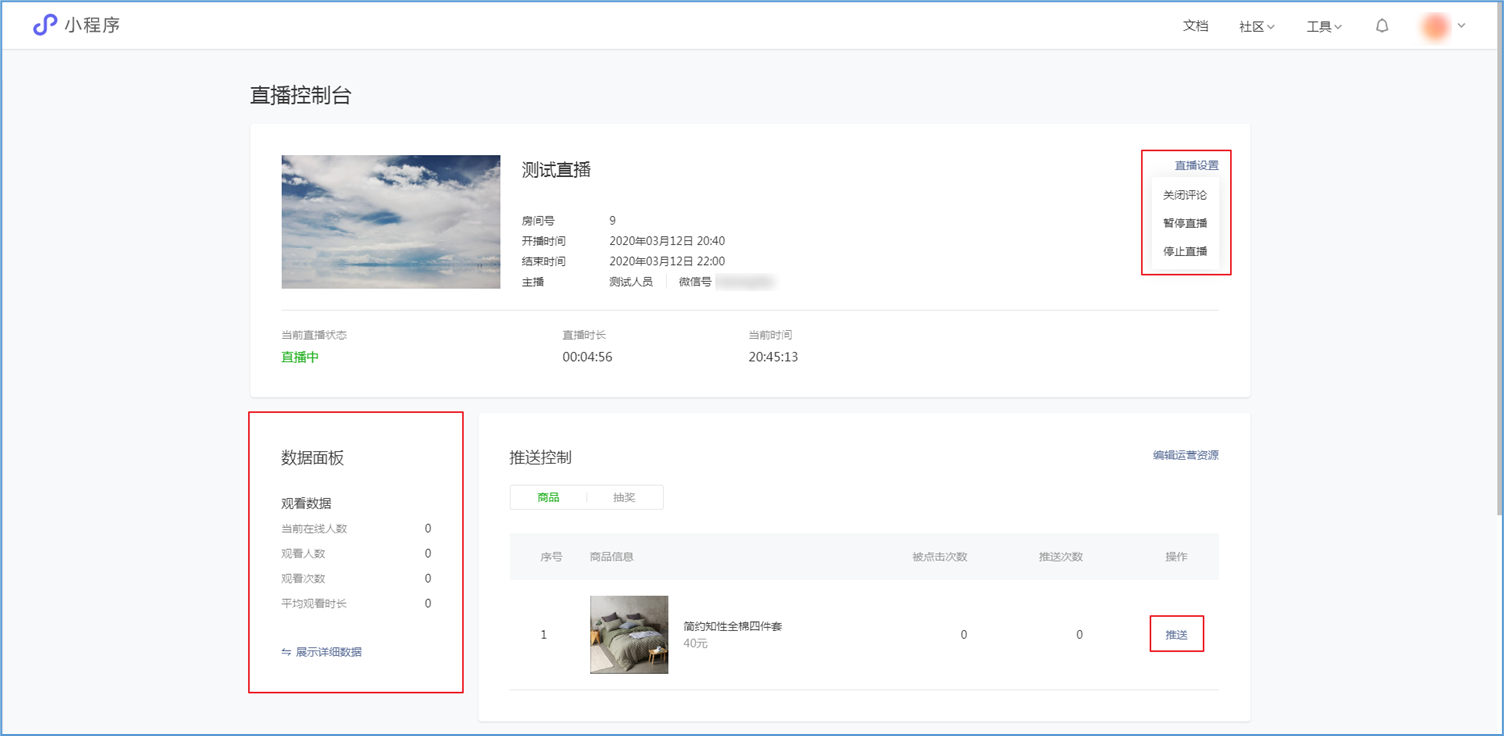This screenshot has width=1504, height=736.
Task: Switch to the 抽奖 tab
Action: 624,497
